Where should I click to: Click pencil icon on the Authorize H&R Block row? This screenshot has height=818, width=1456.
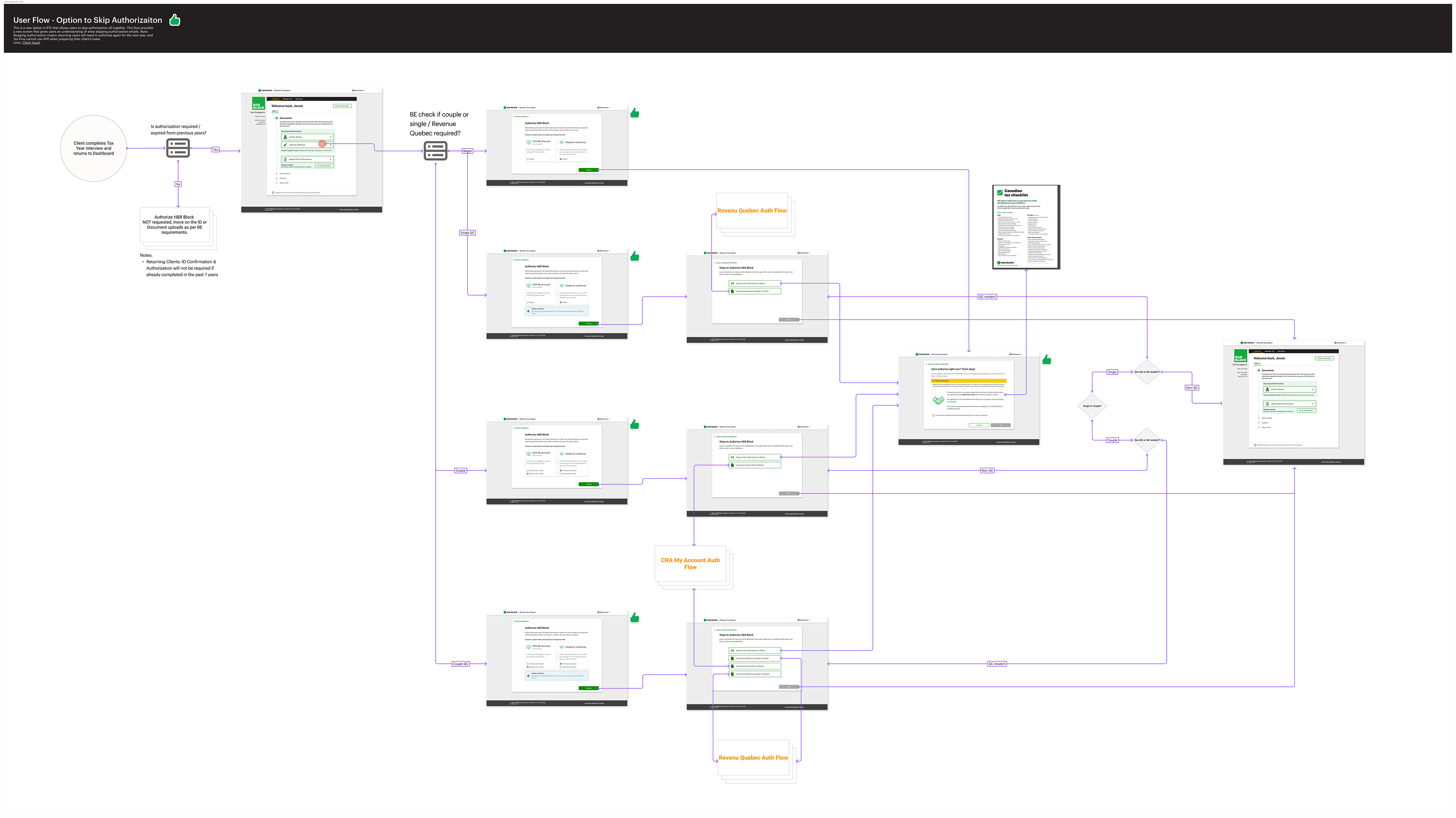point(285,145)
